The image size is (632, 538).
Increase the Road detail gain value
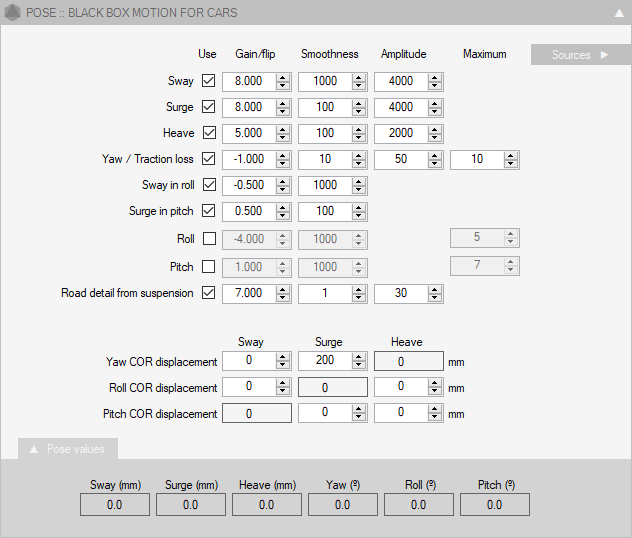[x=283, y=289]
